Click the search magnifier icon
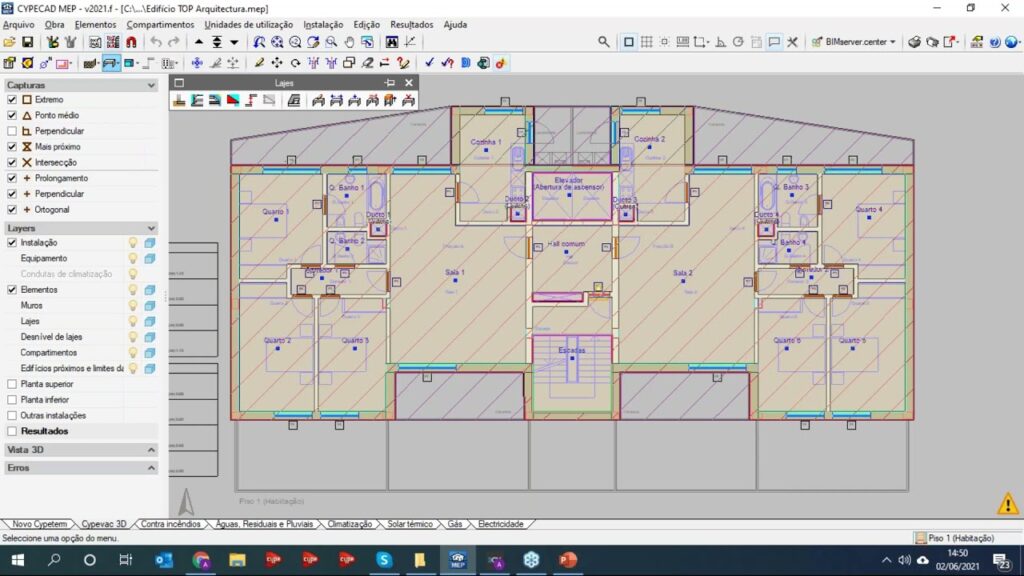The image size is (1024, 576). click(604, 42)
